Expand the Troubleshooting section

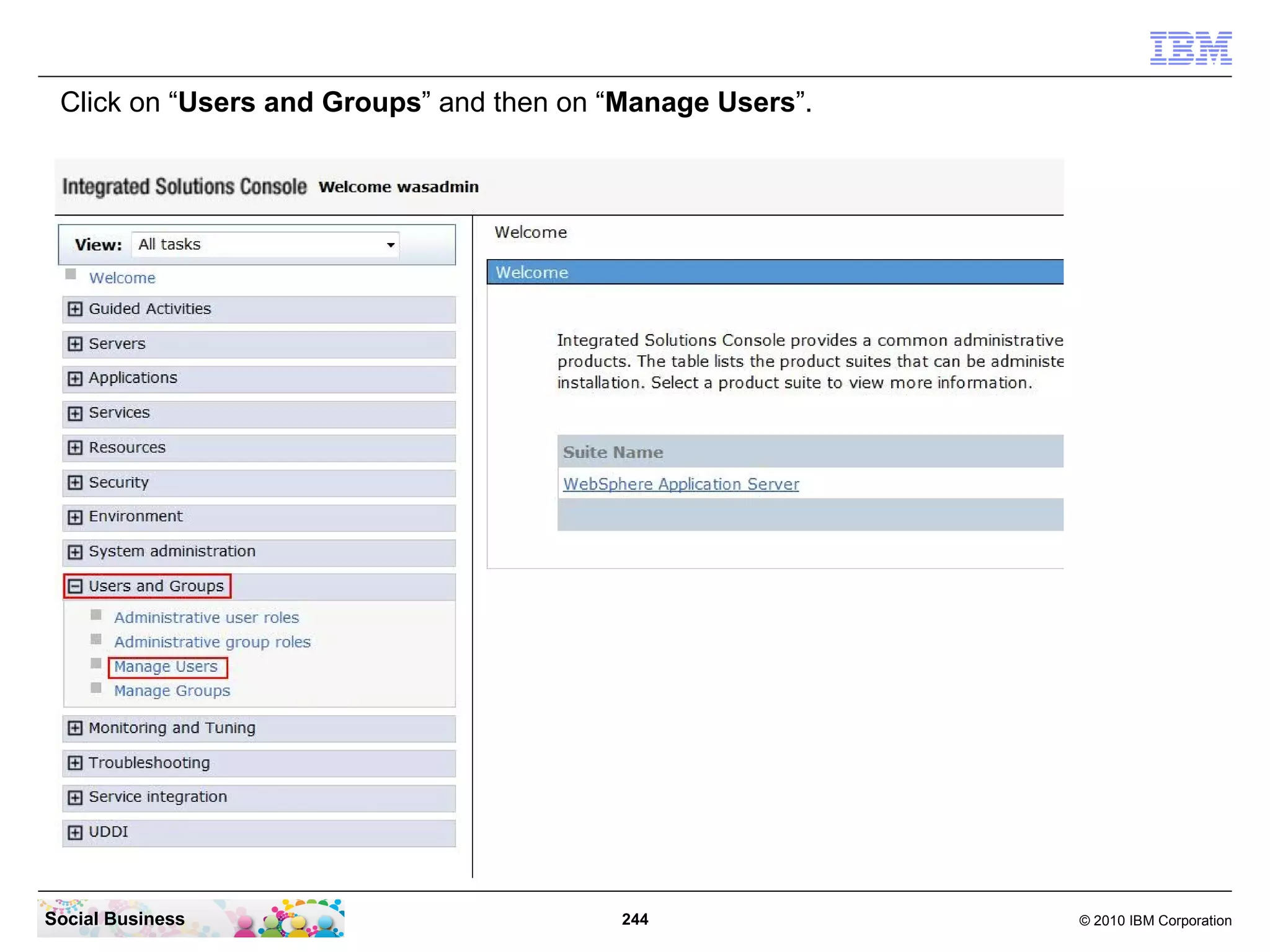75,762
